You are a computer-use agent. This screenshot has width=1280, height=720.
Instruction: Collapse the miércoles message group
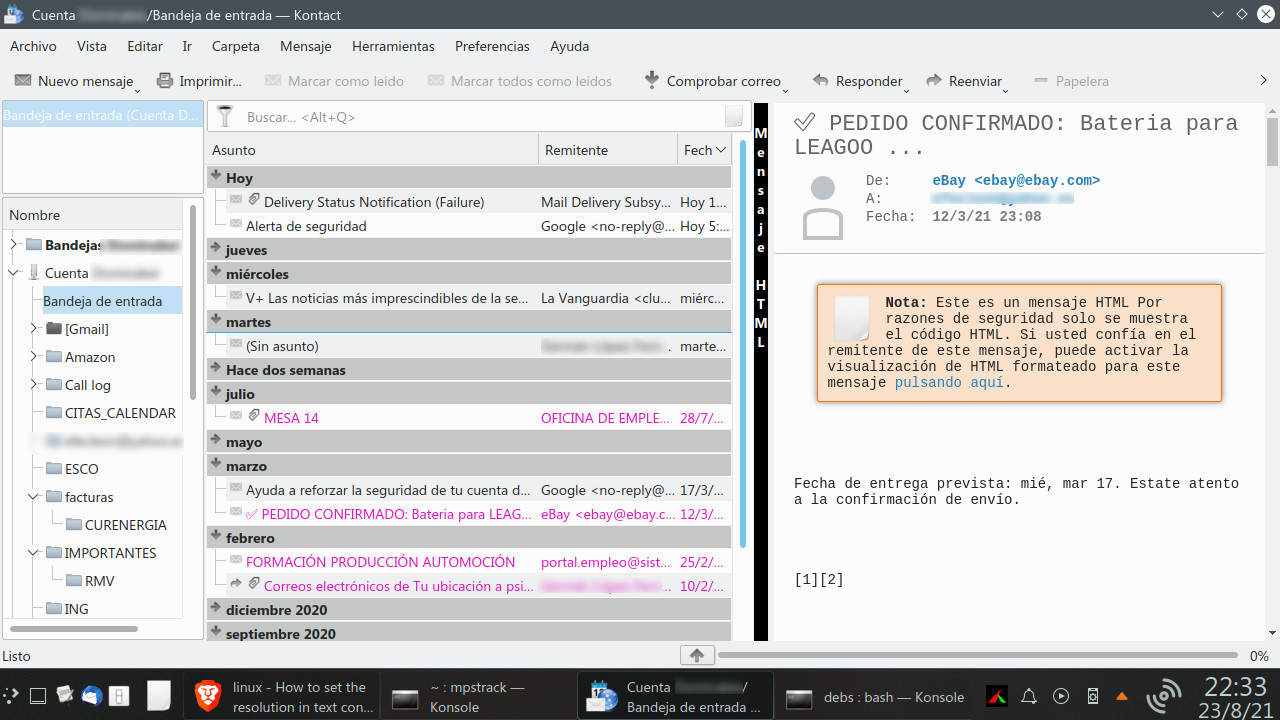(215, 273)
